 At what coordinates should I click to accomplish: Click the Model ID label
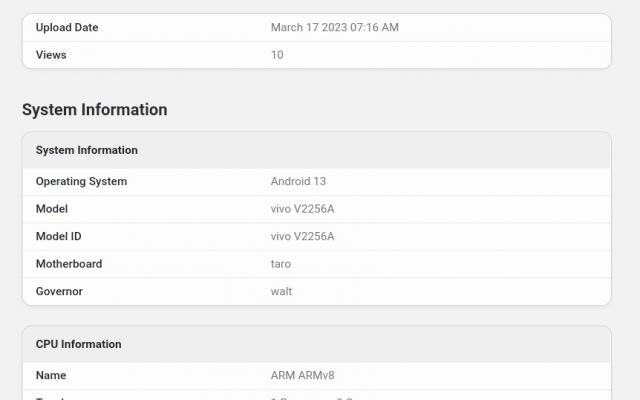(58, 236)
